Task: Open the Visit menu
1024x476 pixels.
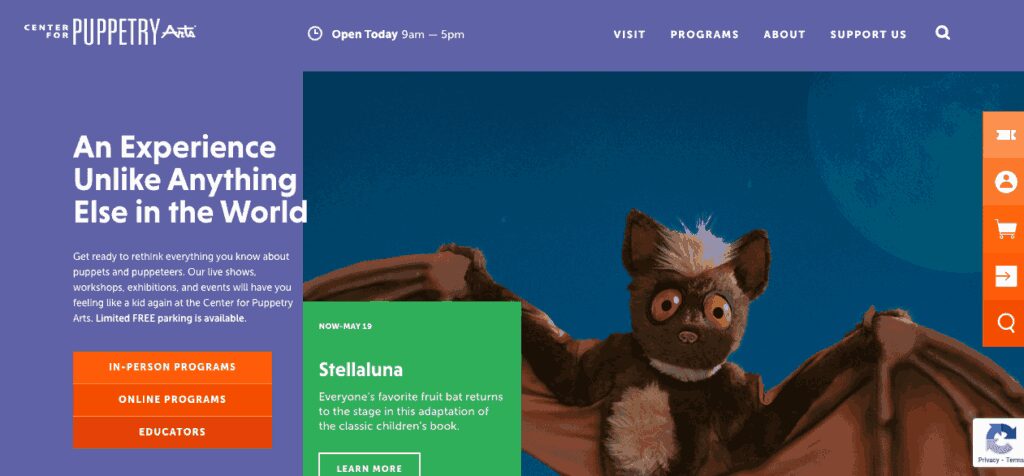Action: 629,35
